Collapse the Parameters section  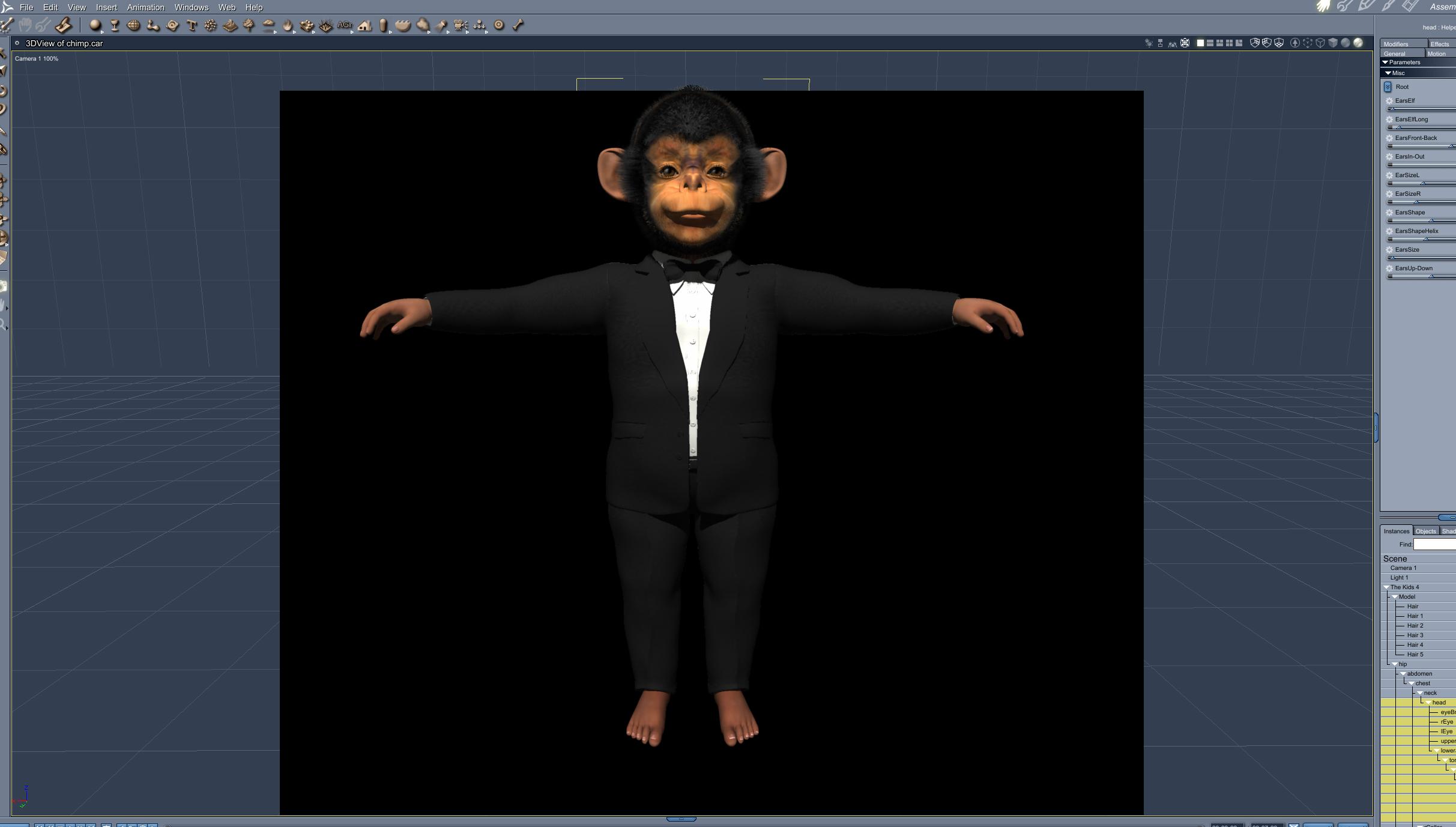(x=1386, y=62)
